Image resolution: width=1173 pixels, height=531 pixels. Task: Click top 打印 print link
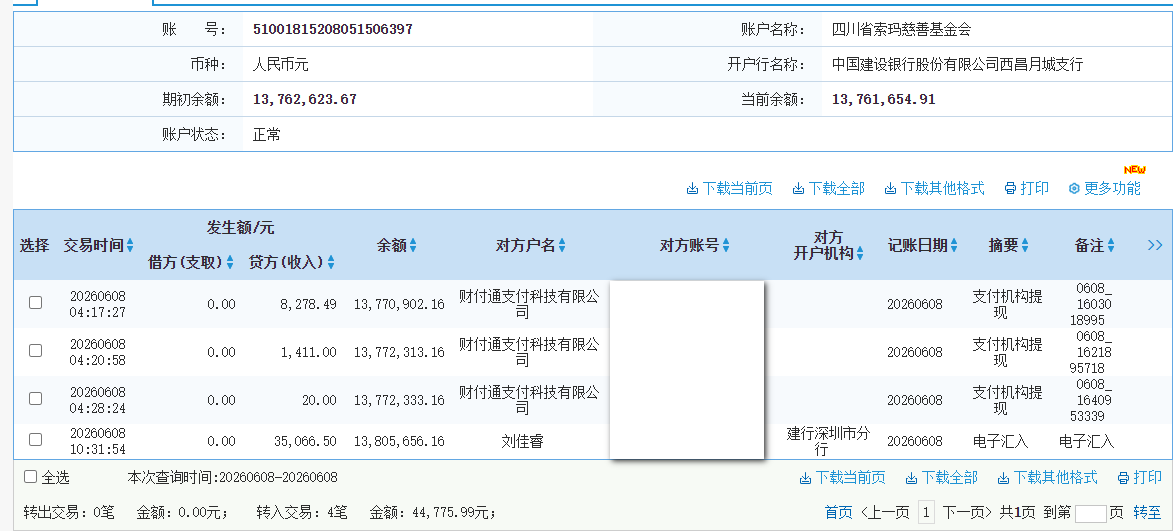point(1026,188)
